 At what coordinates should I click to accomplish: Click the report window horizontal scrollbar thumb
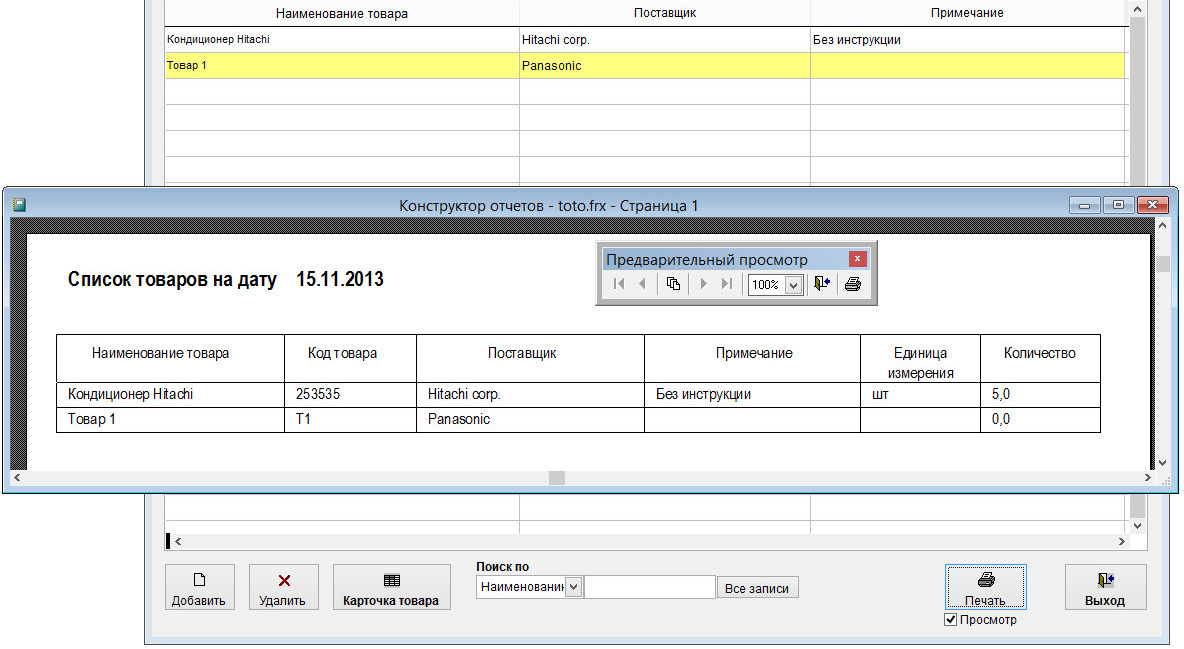pyautogui.click(x=557, y=478)
